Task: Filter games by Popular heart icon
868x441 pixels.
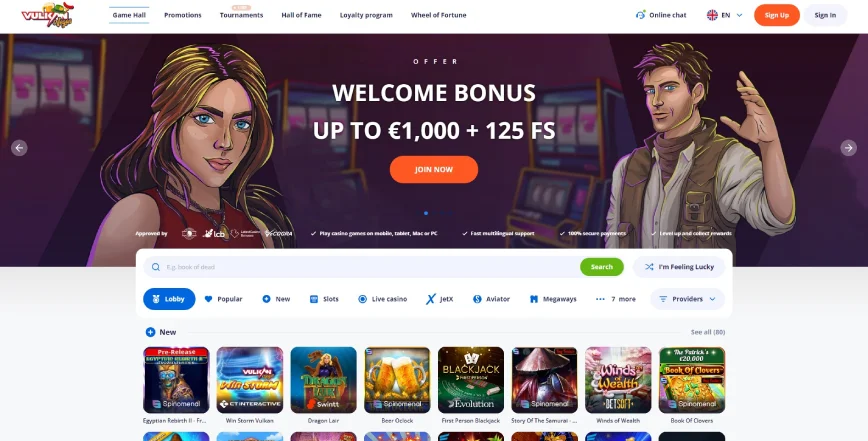Action: coord(208,299)
